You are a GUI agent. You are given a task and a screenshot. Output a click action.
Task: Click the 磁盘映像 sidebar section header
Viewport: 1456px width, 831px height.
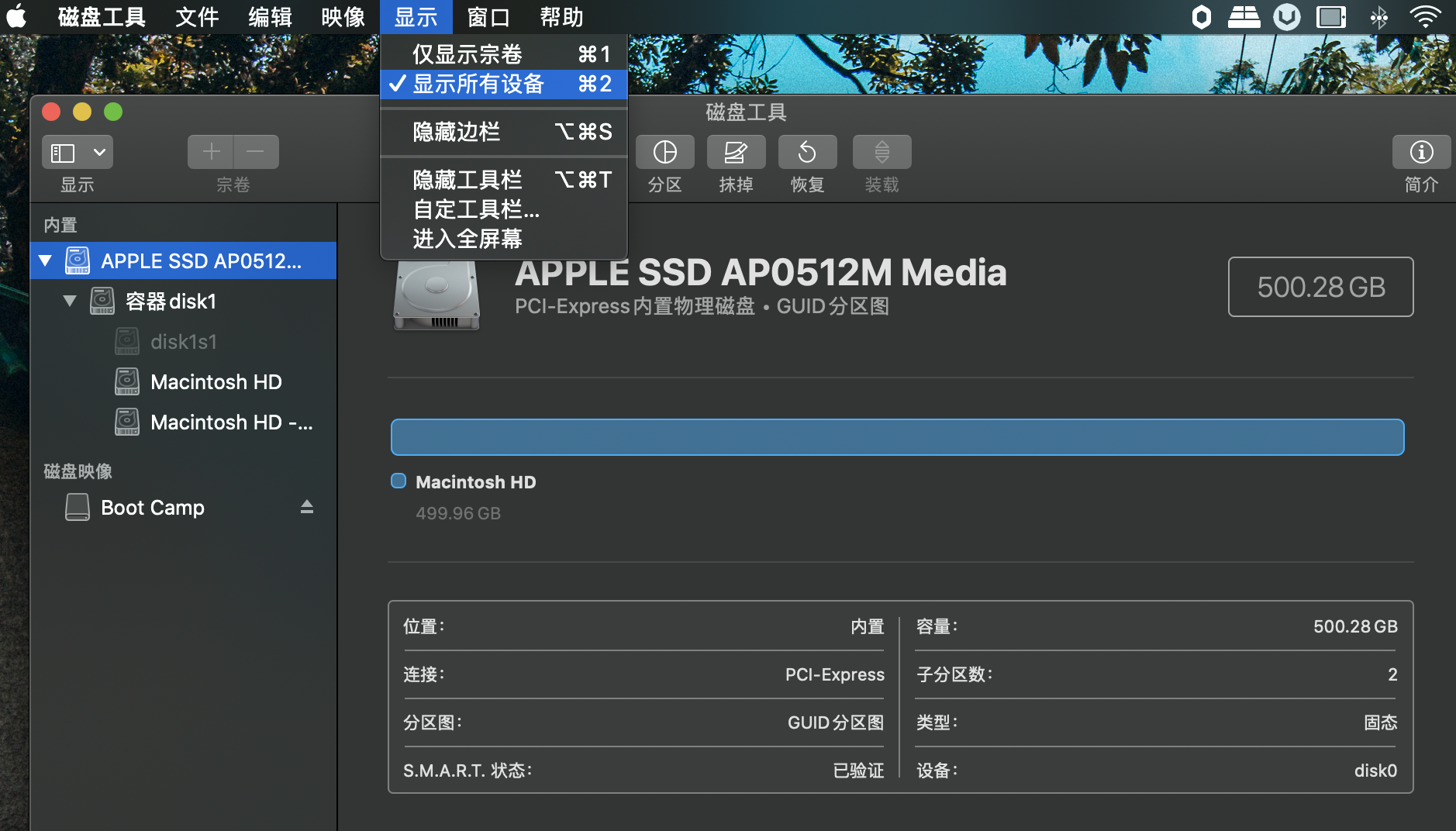point(78,471)
